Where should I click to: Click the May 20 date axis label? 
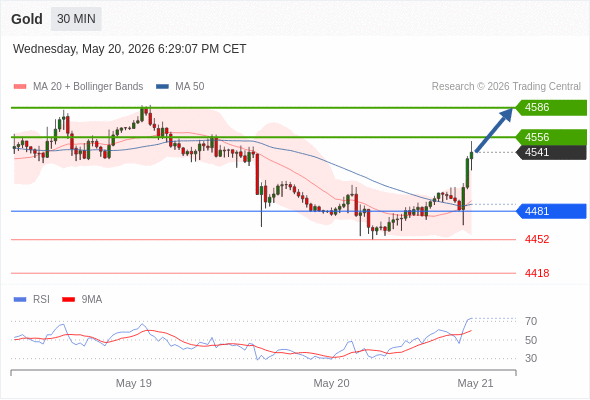tap(331, 383)
